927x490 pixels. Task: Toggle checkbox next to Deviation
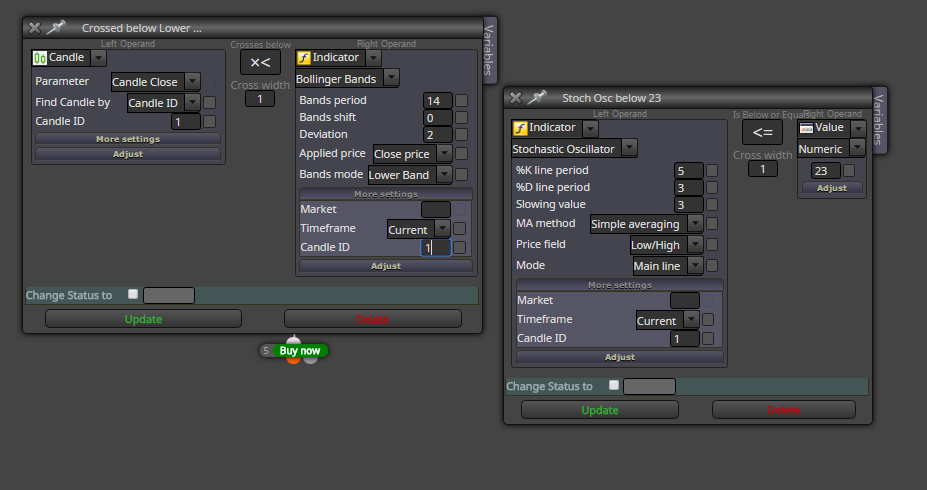point(461,135)
